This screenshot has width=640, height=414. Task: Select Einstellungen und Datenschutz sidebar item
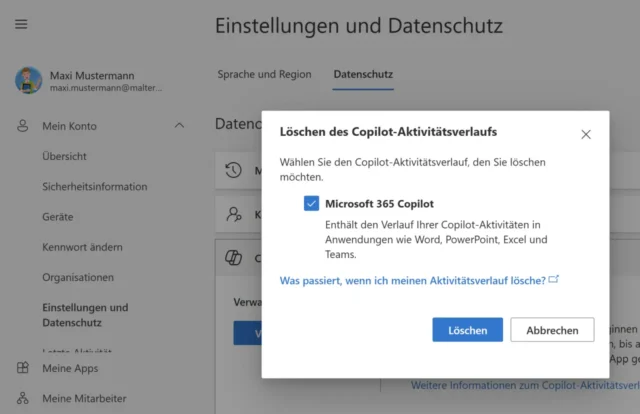pyautogui.click(x=85, y=315)
